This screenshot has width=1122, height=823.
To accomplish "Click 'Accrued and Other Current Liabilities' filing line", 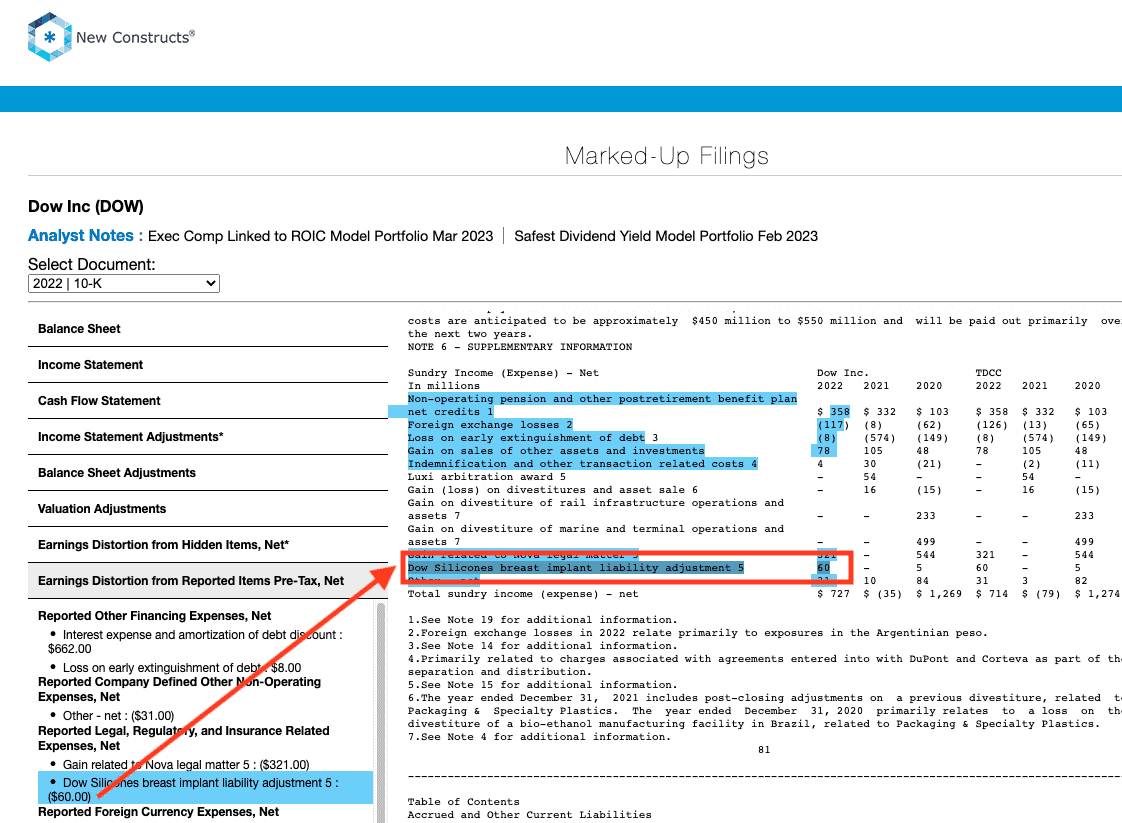I will coord(530,815).
